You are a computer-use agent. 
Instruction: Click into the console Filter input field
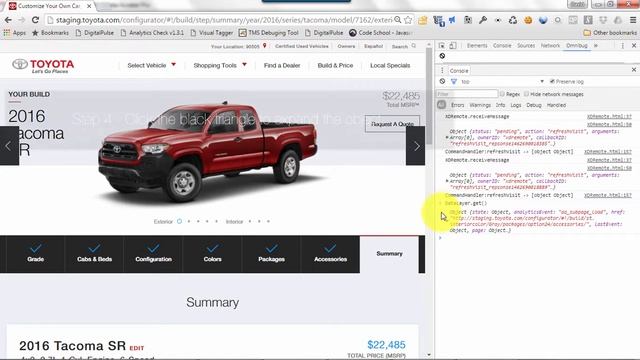tap(467, 94)
